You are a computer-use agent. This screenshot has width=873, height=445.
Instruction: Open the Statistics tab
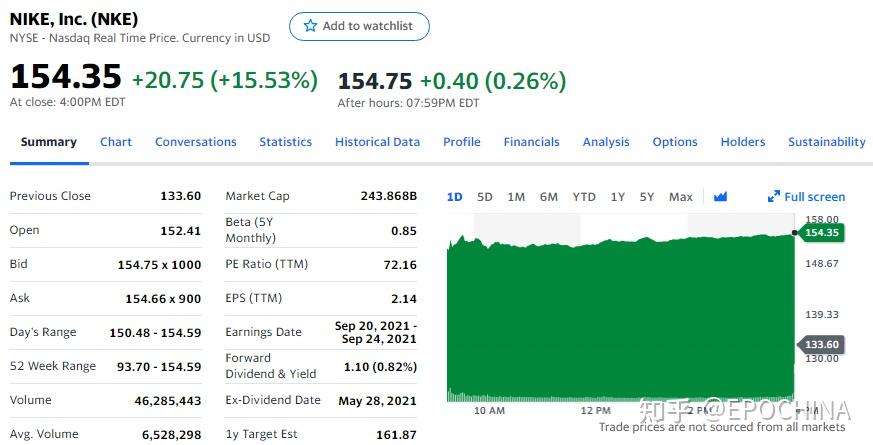click(x=286, y=142)
